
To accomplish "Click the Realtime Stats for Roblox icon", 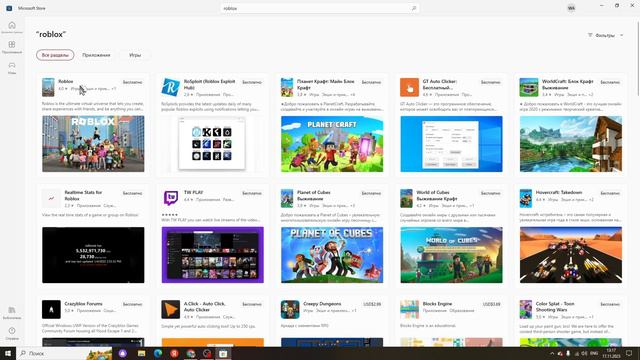I will [51, 198].
